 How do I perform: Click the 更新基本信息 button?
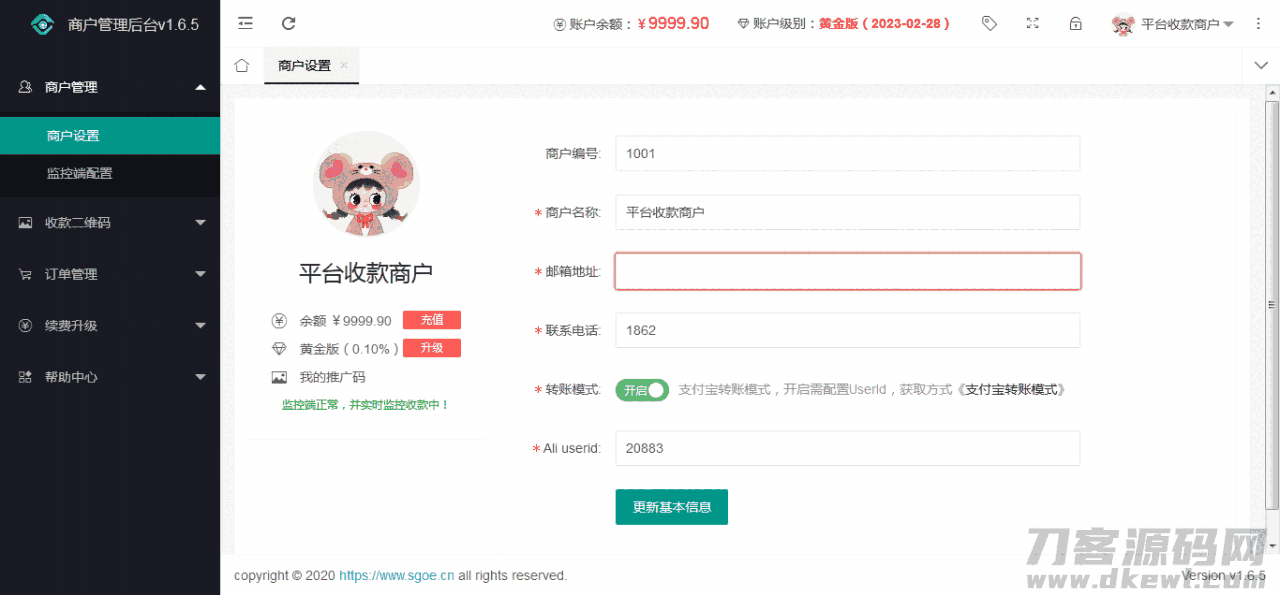pyautogui.click(x=671, y=507)
